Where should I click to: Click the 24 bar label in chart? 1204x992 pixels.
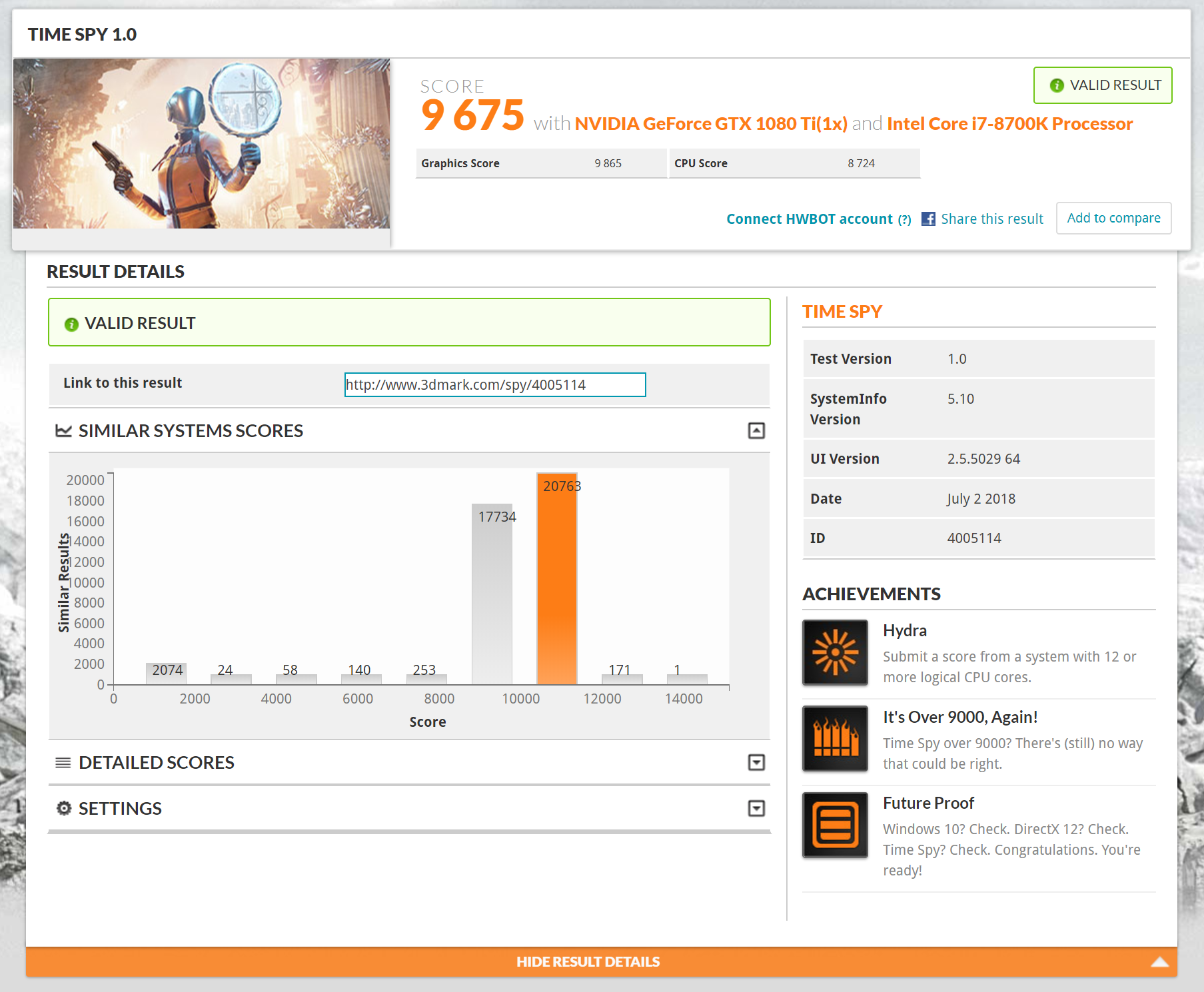coord(225,670)
